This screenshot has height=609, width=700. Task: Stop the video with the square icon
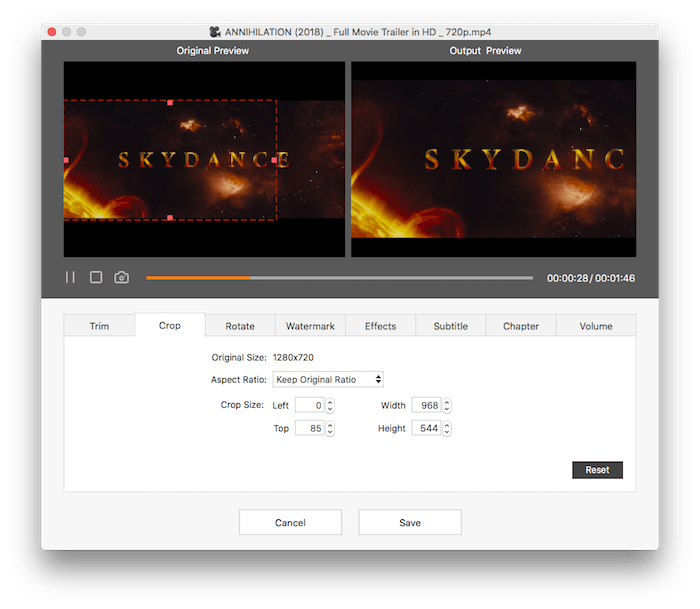pyautogui.click(x=96, y=277)
